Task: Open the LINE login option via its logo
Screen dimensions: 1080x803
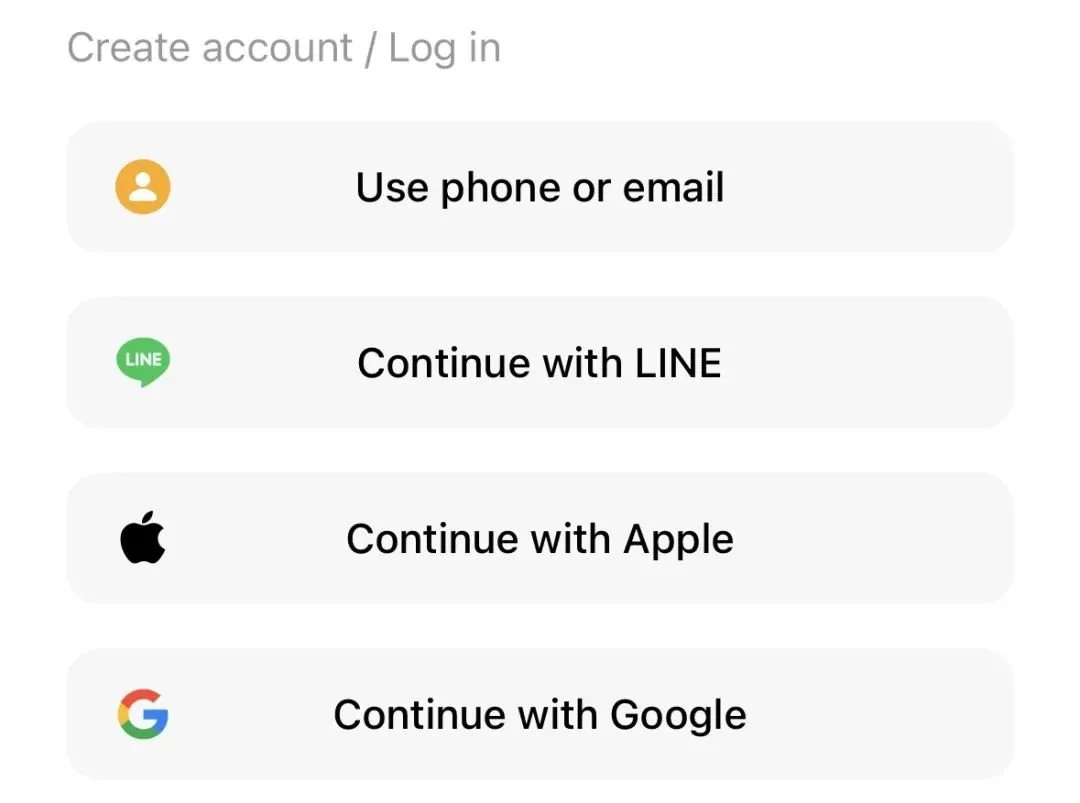Action: click(x=143, y=362)
